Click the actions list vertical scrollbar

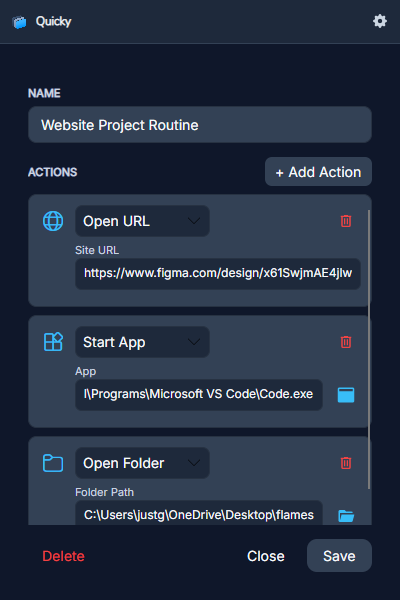click(369, 349)
